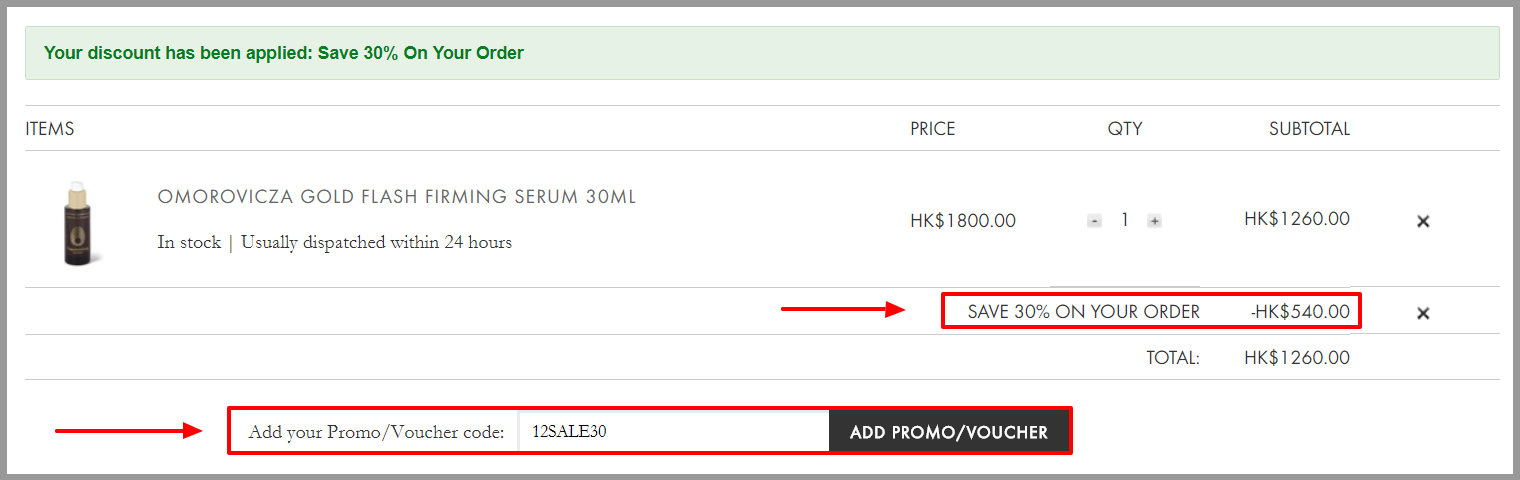Remove the Omorovicza serum from cart
The height and width of the screenshot is (480, 1520).
point(1423,221)
